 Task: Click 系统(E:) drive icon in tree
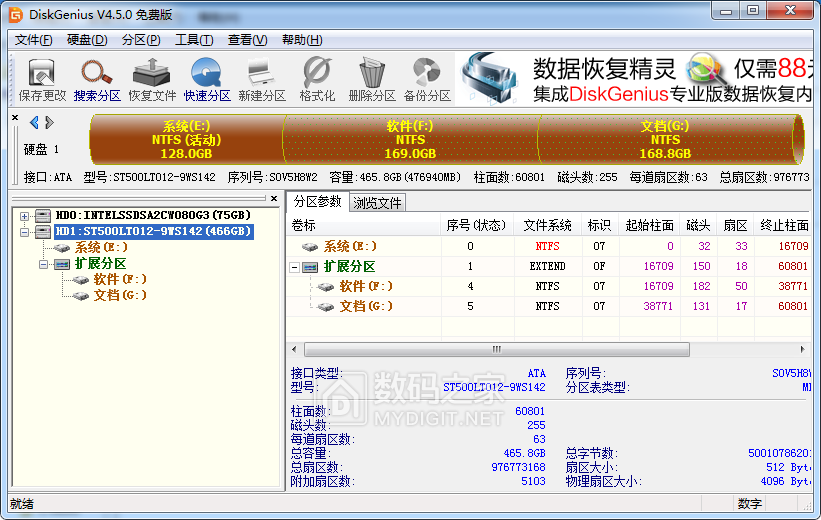pos(62,248)
